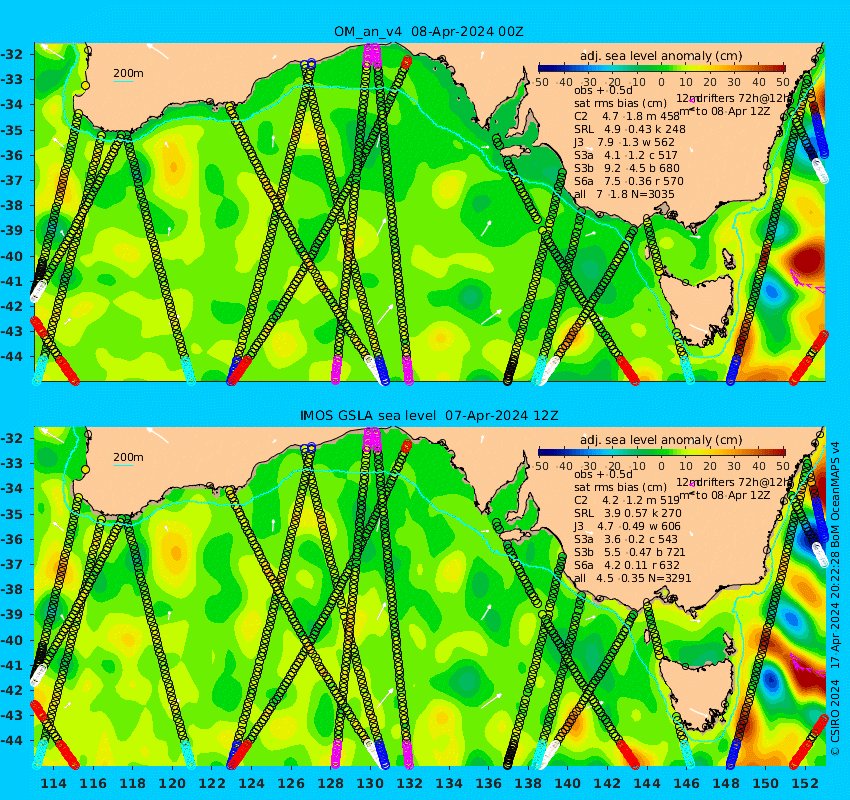Click the "obs + 0.5d" label in the top map
Viewport: 850px width, 800px height.
(603, 90)
